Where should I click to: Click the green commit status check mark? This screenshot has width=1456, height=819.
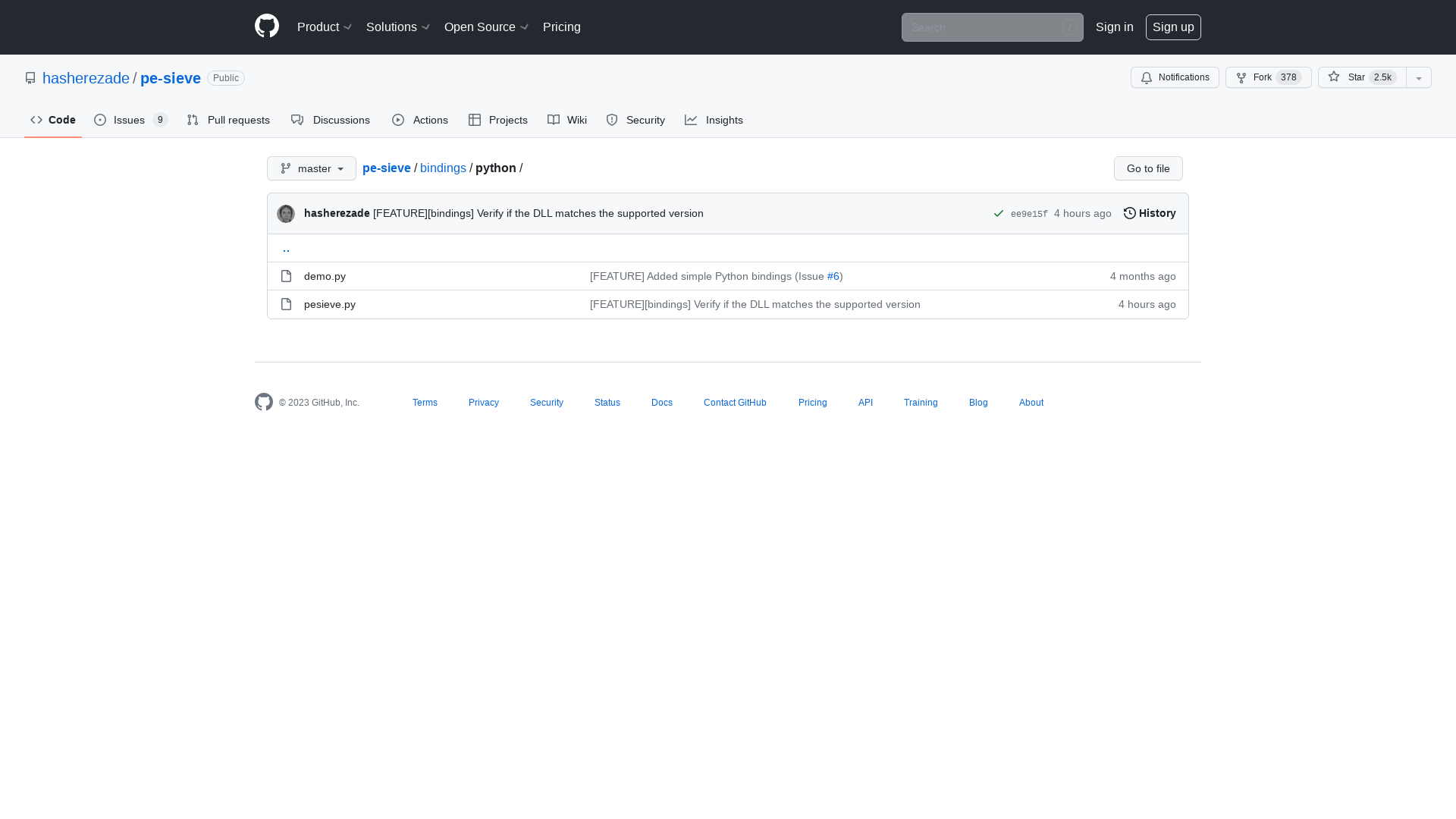point(999,214)
